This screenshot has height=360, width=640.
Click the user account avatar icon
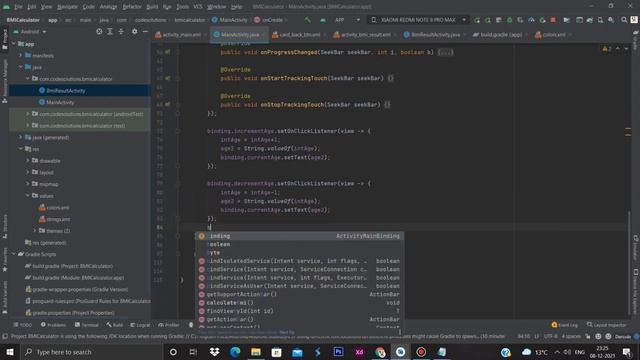click(x=634, y=20)
